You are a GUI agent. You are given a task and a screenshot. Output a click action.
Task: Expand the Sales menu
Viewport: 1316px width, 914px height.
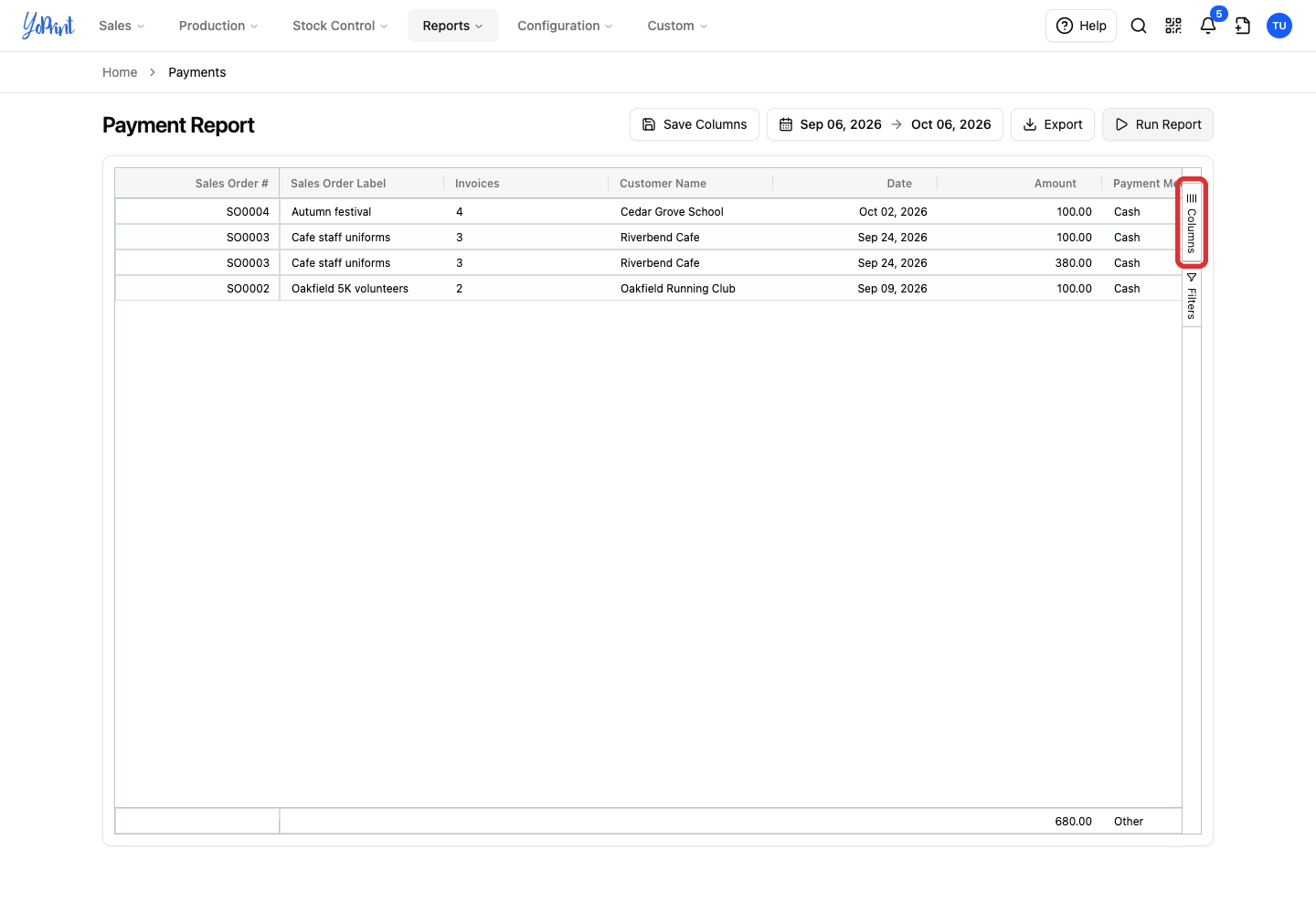pos(122,26)
